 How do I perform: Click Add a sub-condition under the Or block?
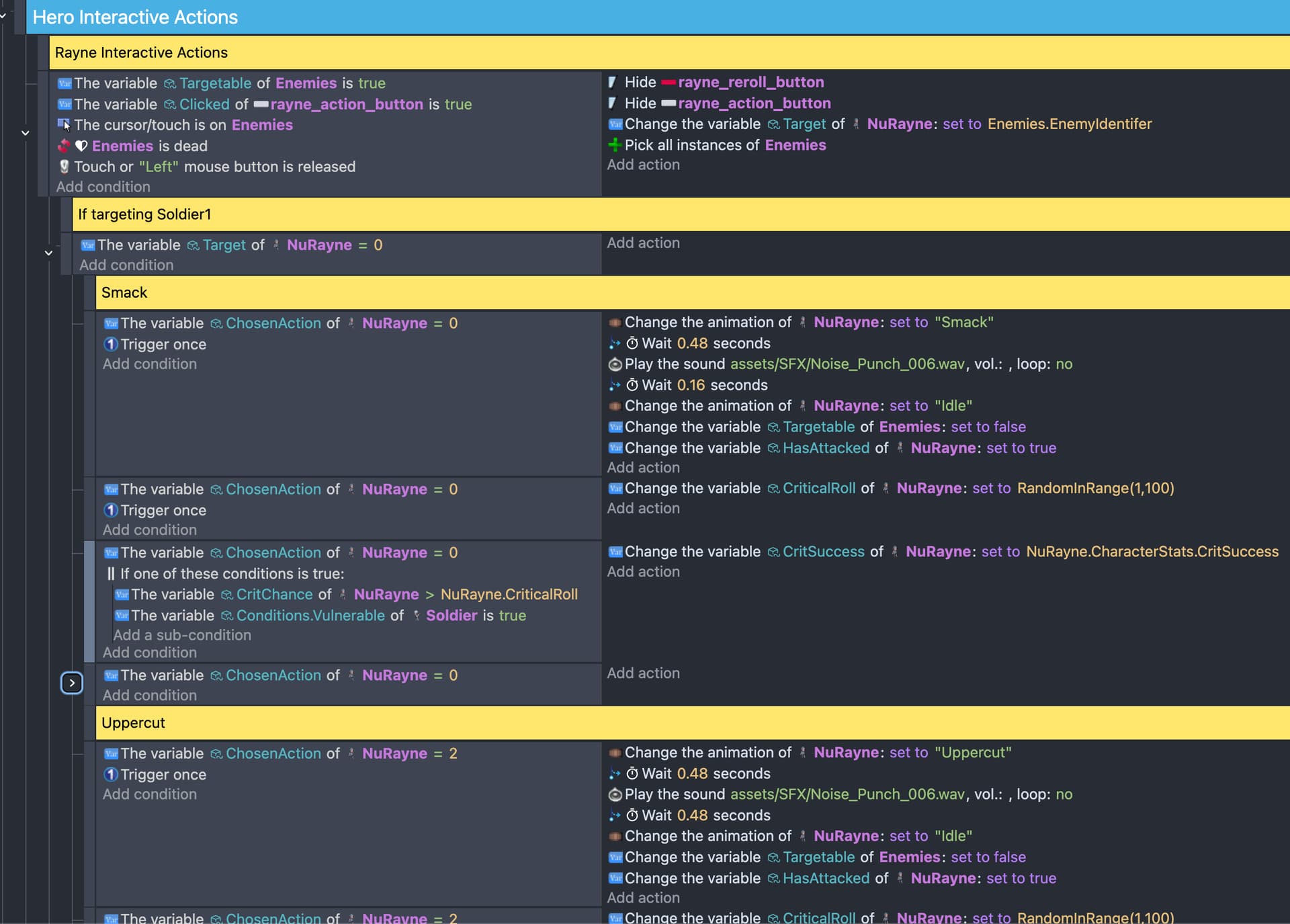pos(182,635)
